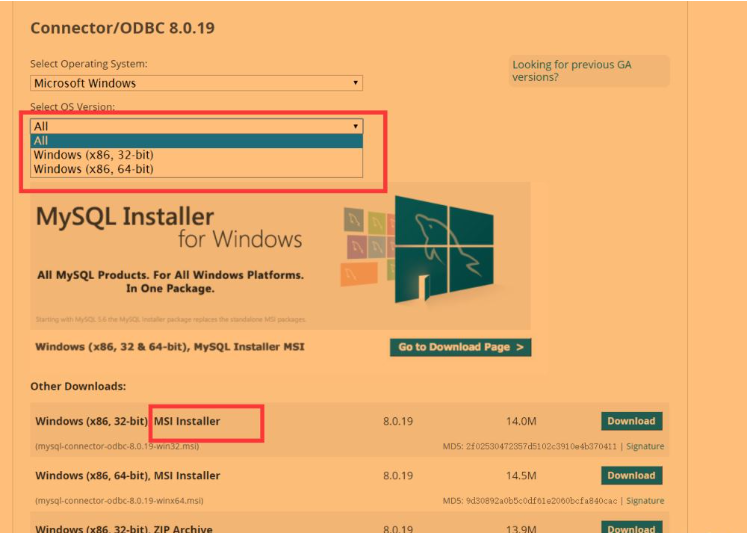750x533 pixels.
Task: Open Signature link for winx64.msi file
Action: point(645,500)
